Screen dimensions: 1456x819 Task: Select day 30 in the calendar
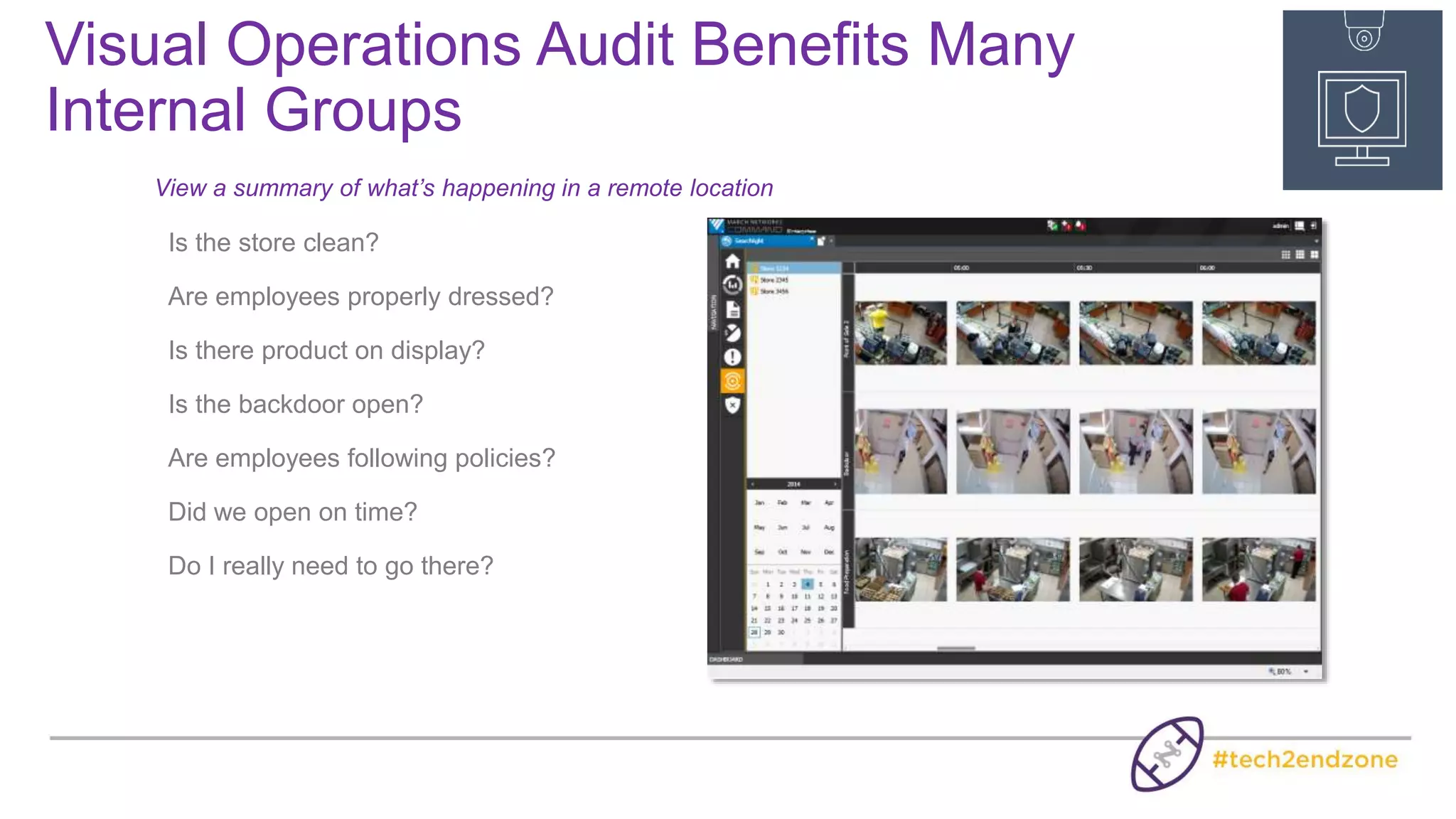point(781,632)
